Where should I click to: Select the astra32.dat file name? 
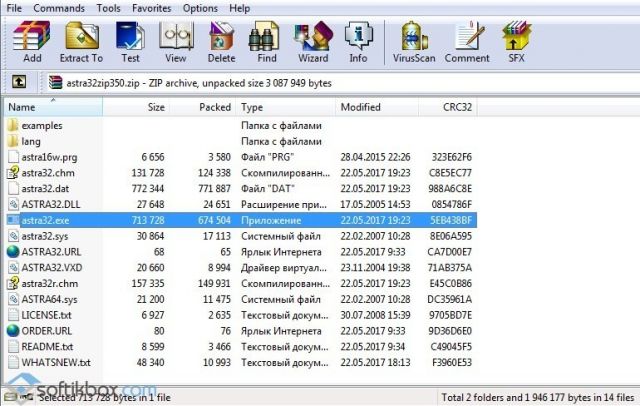45,189
